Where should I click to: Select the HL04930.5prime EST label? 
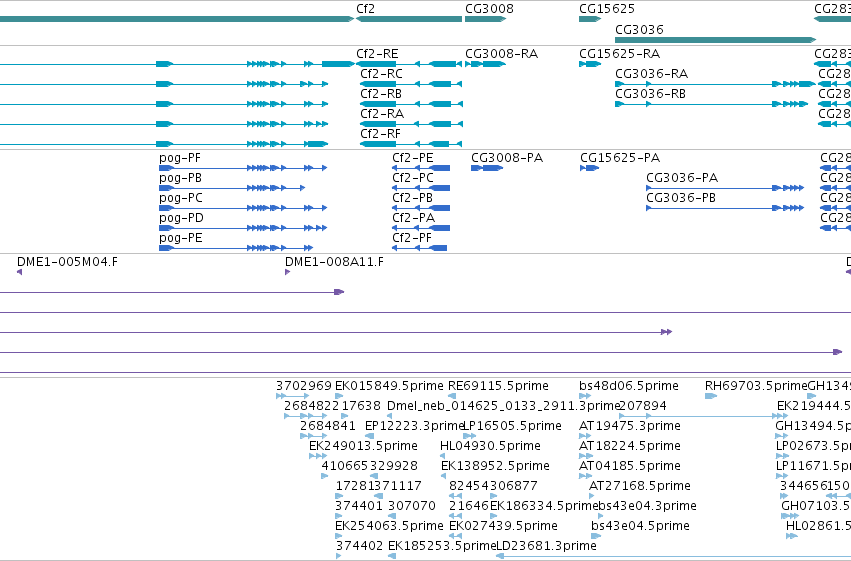point(490,447)
